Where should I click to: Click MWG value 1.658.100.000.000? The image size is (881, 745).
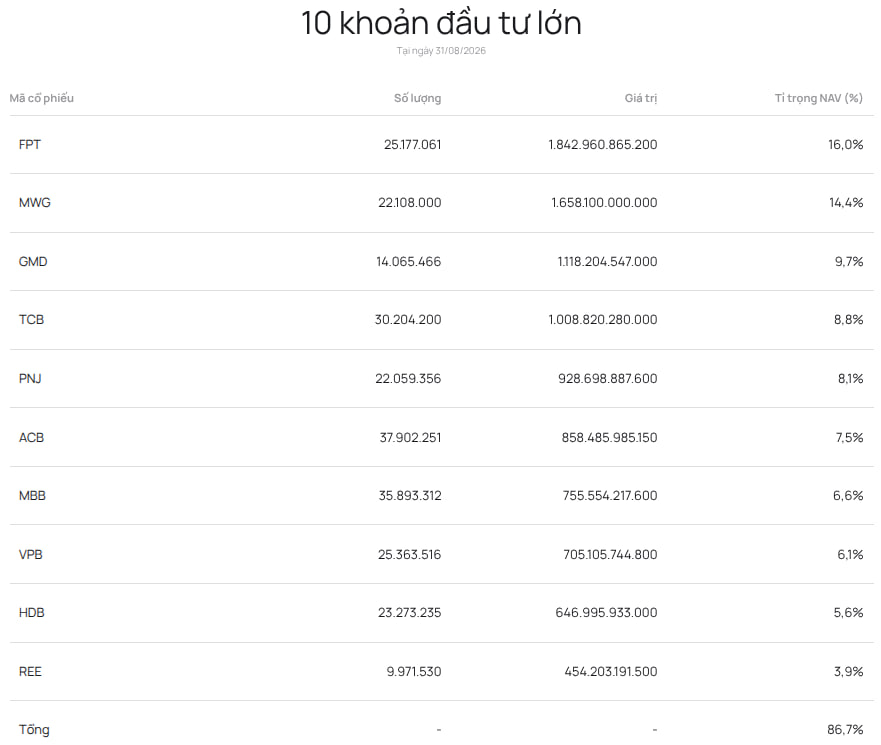(x=604, y=202)
